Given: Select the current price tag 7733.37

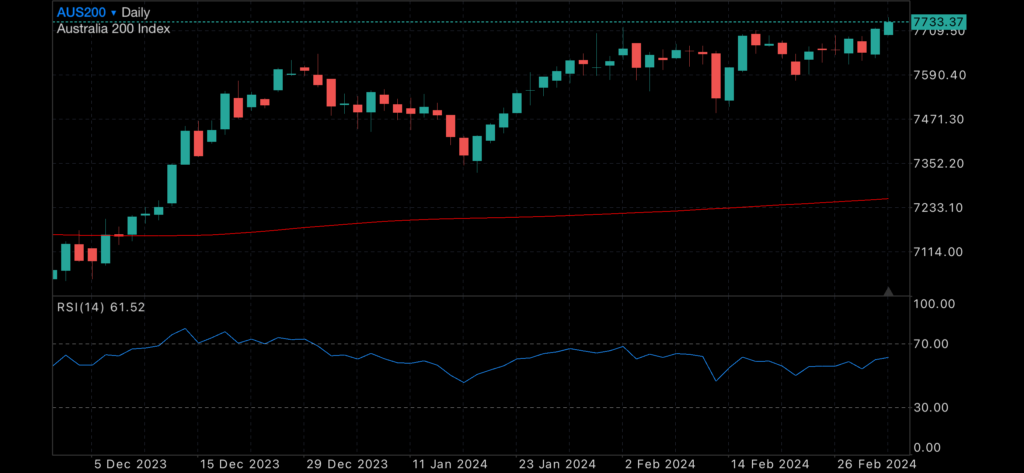Looking at the screenshot, I should [x=939, y=22].
